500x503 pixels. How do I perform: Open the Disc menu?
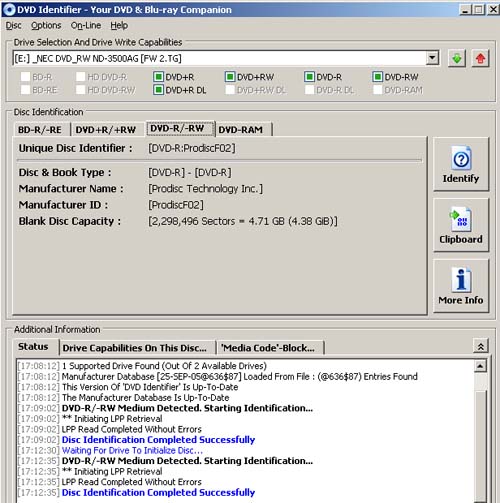[14, 25]
